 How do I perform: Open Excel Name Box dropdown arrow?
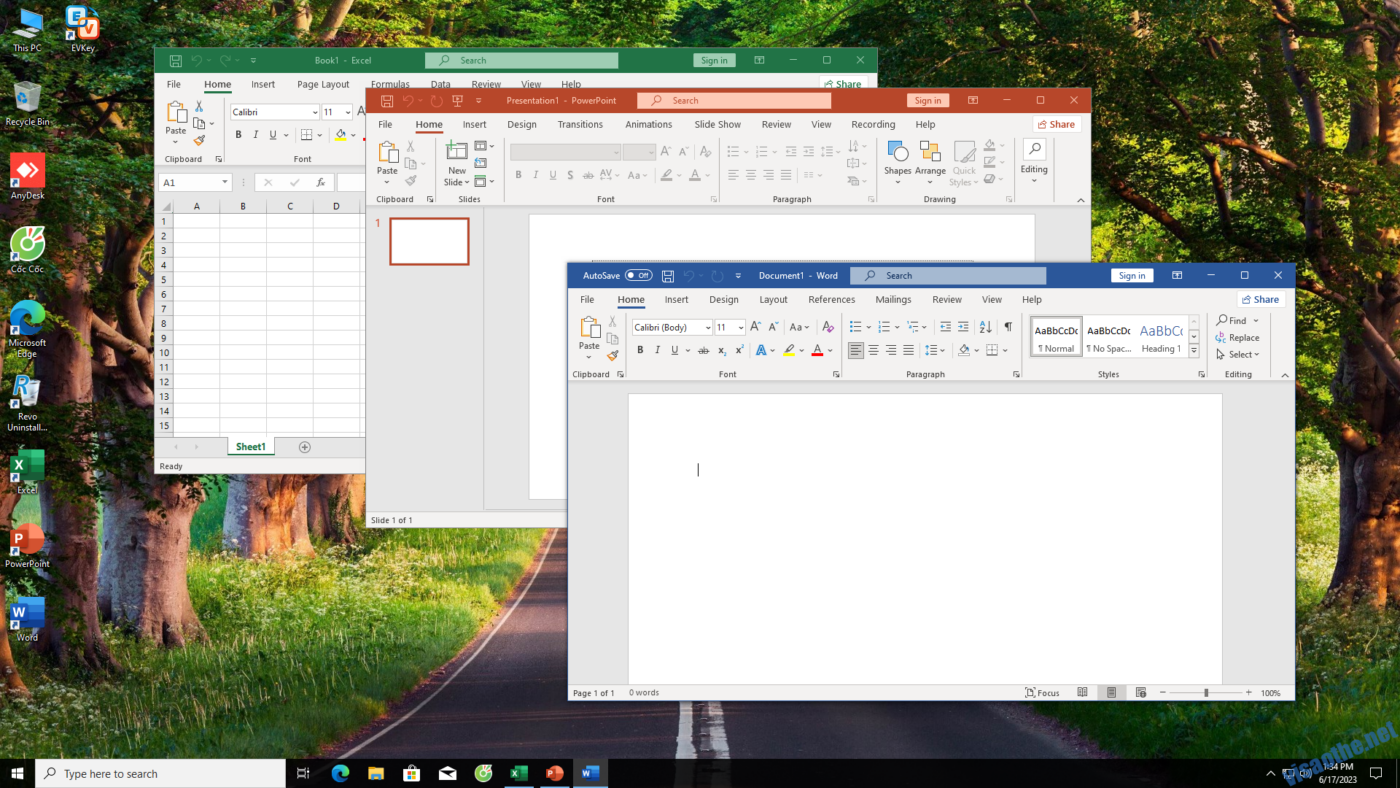(225, 183)
